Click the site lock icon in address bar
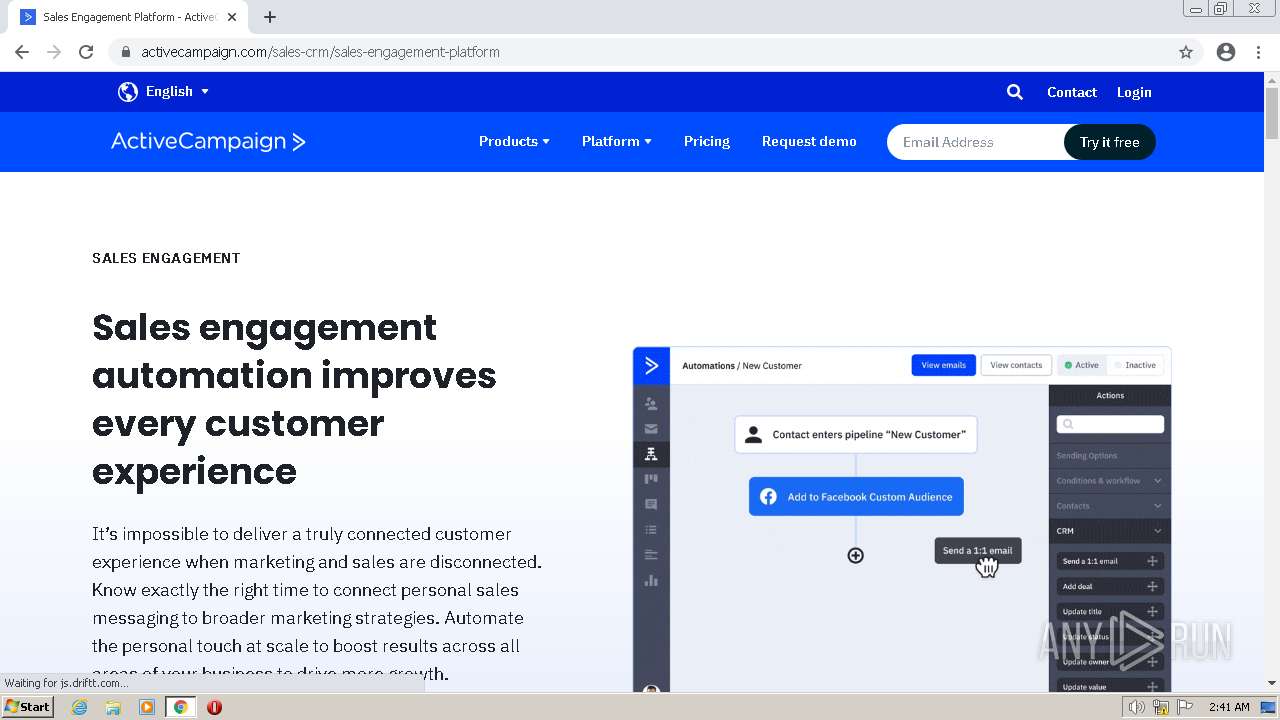Image resolution: width=1280 pixels, height=720 pixels. [x=126, y=52]
